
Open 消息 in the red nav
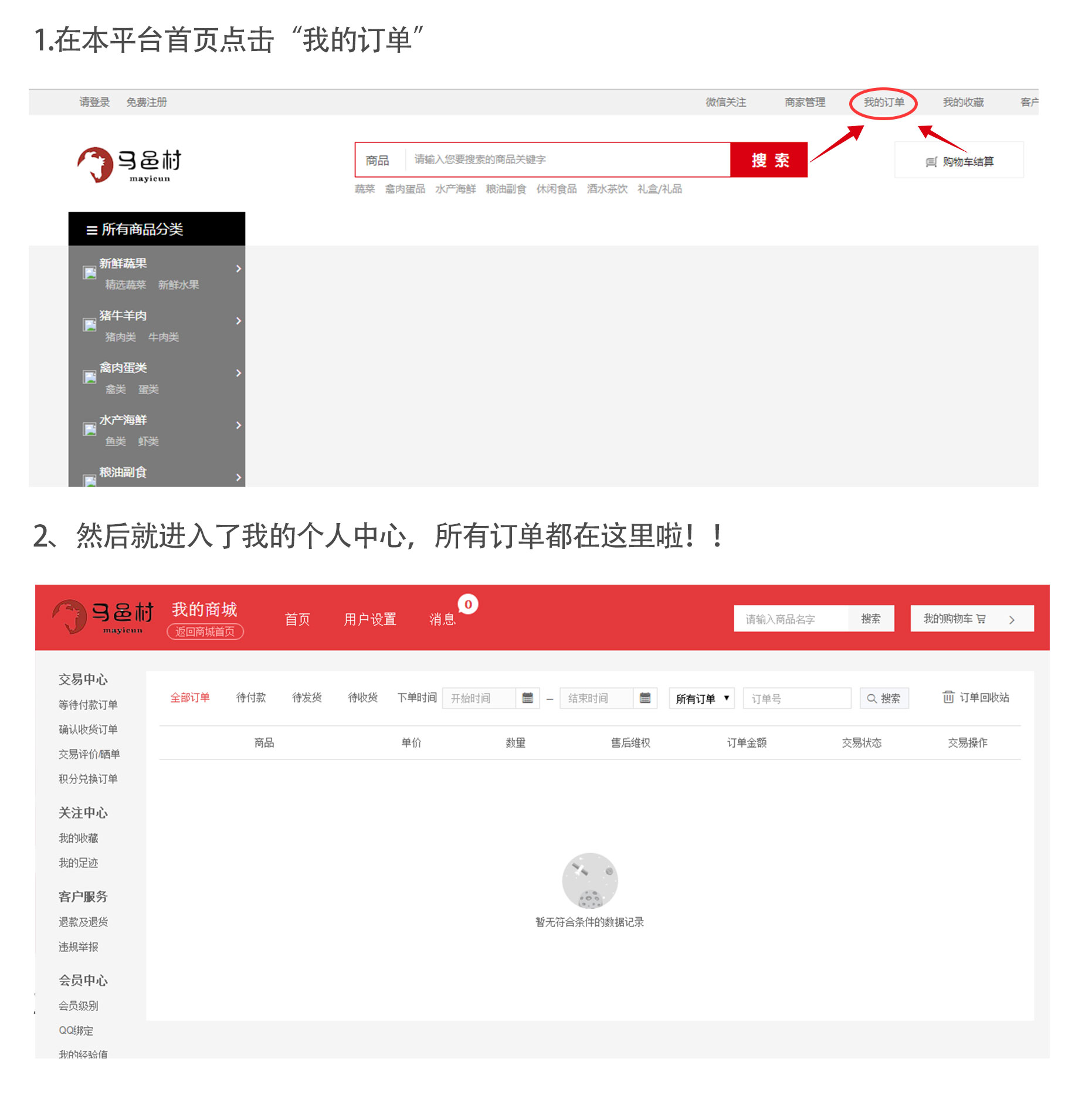pos(442,619)
